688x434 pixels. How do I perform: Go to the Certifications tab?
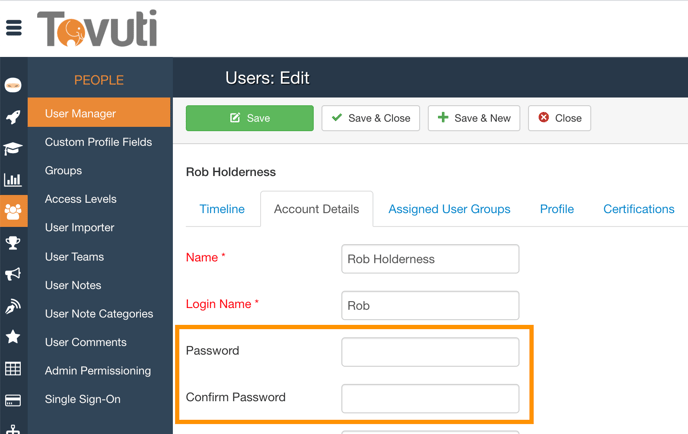point(638,209)
